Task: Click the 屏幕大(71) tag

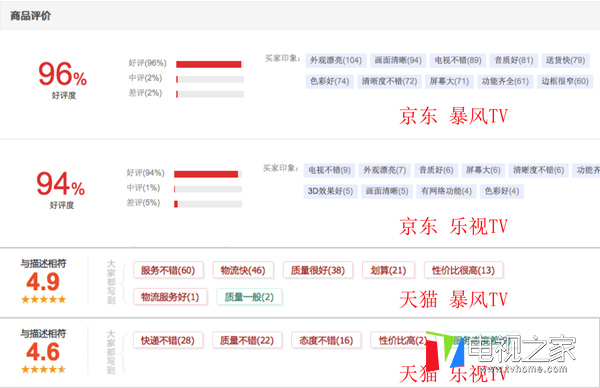Action: click(449, 81)
